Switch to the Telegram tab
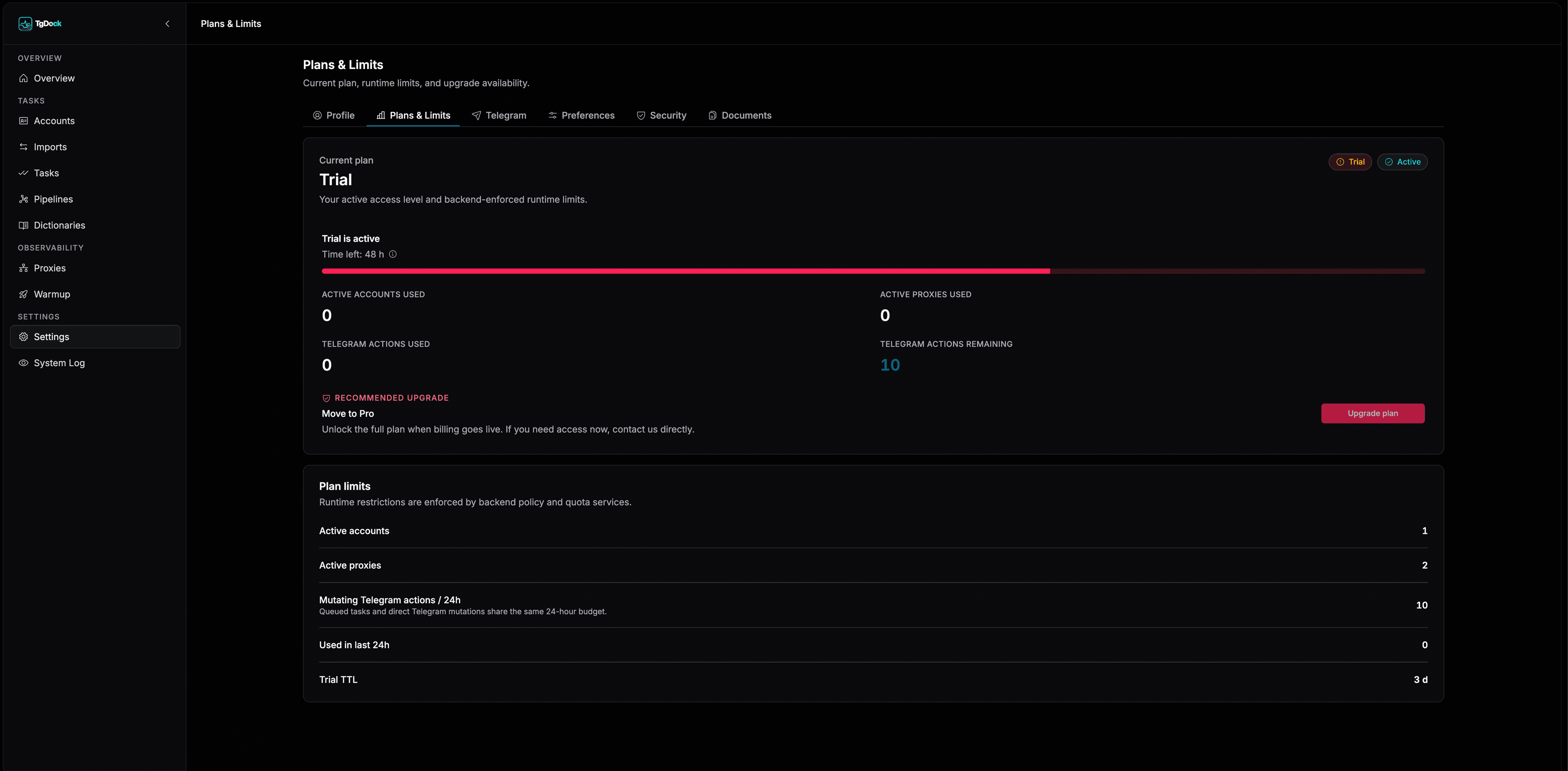Screen dimensions: 1568x771 499,115
